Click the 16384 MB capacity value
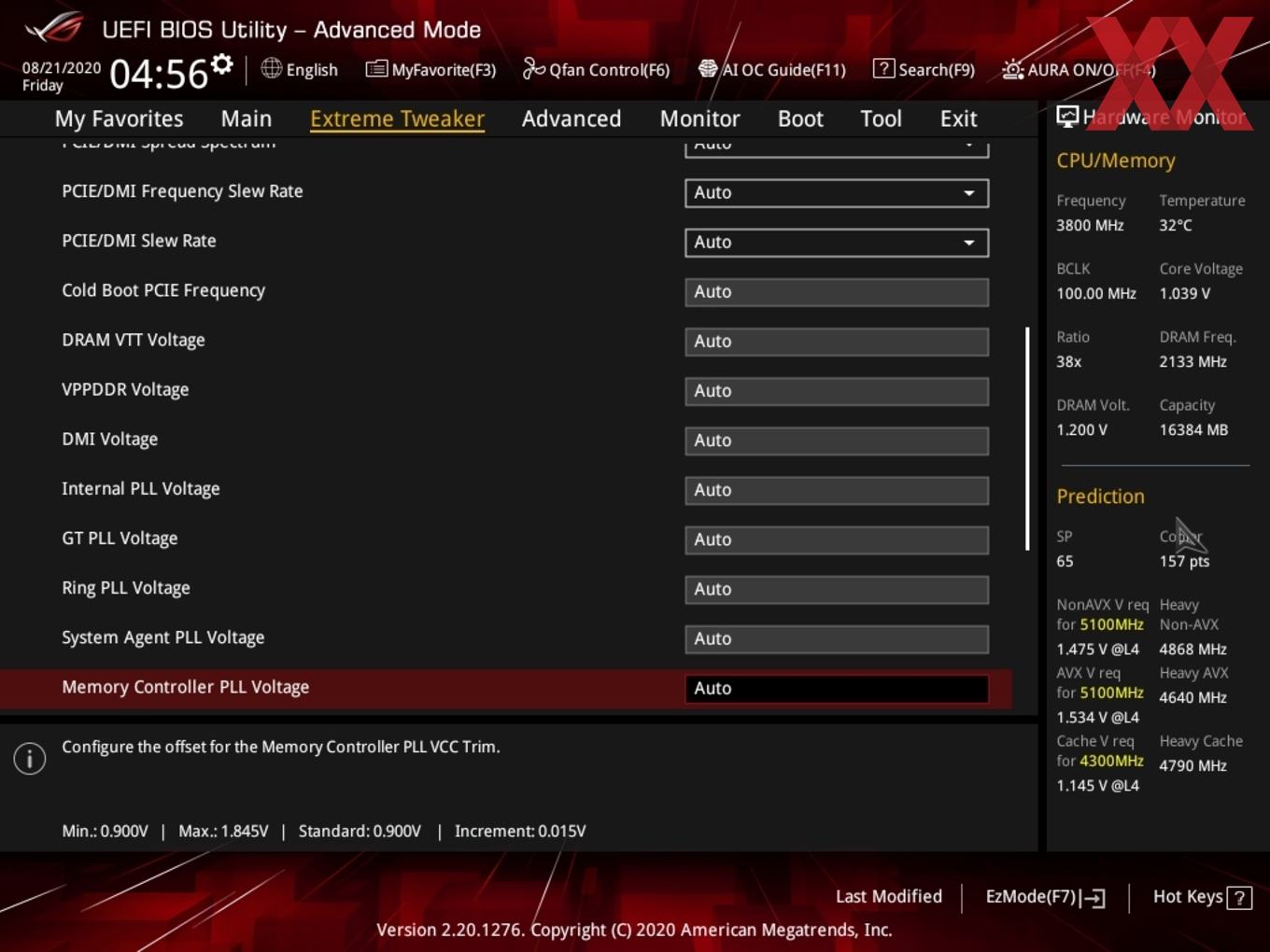 1193,429
